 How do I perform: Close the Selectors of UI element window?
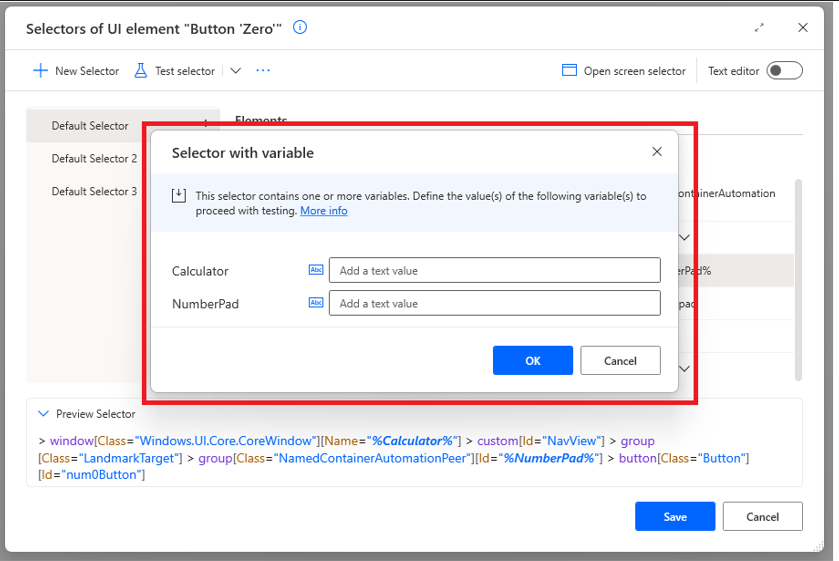tap(803, 28)
